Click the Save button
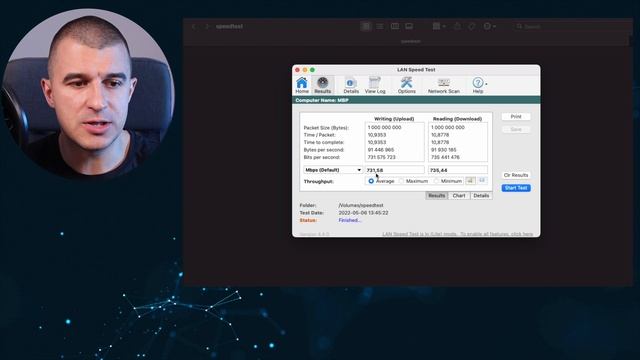 tap(516, 129)
